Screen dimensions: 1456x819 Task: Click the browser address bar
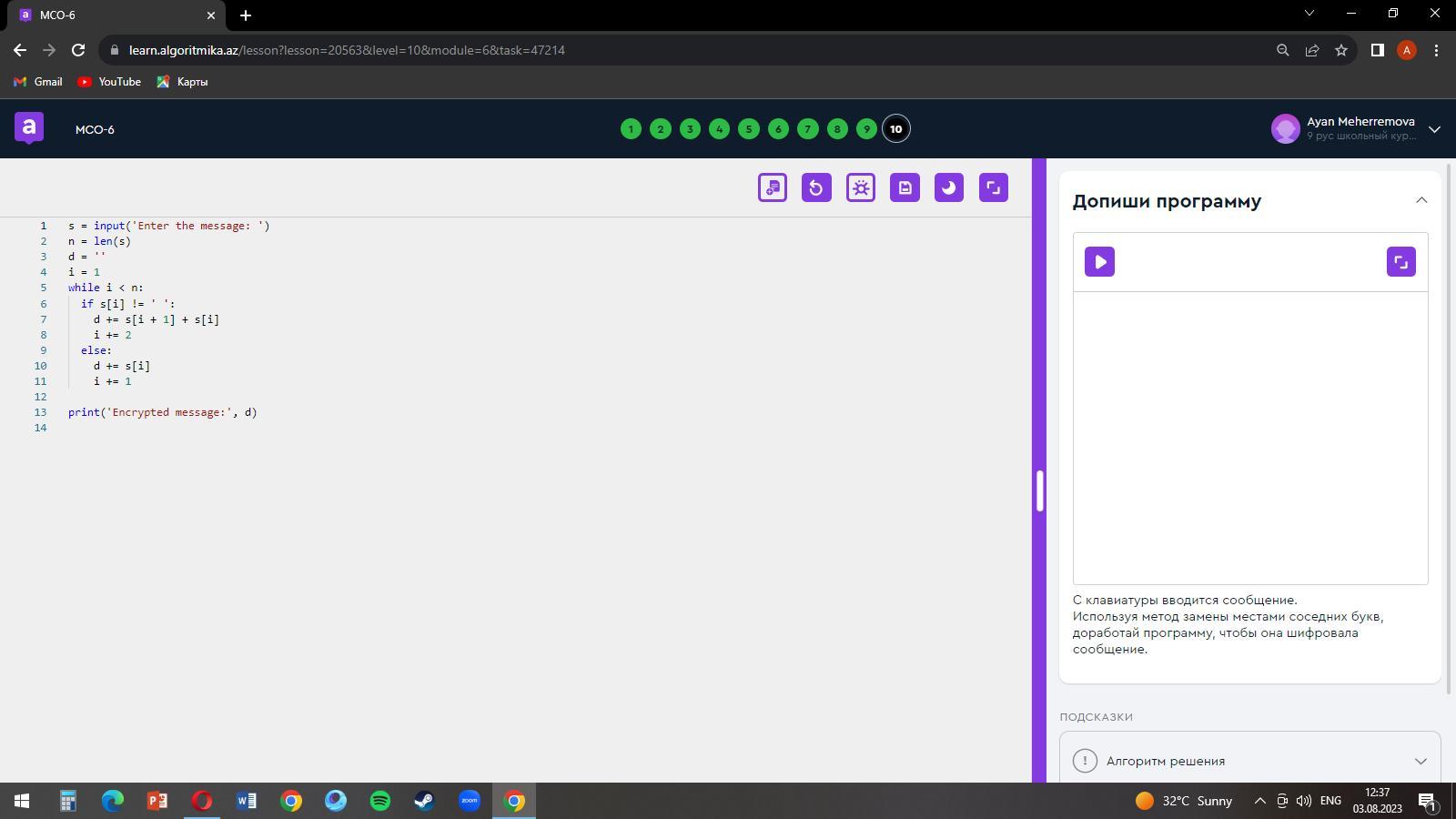[x=637, y=50]
